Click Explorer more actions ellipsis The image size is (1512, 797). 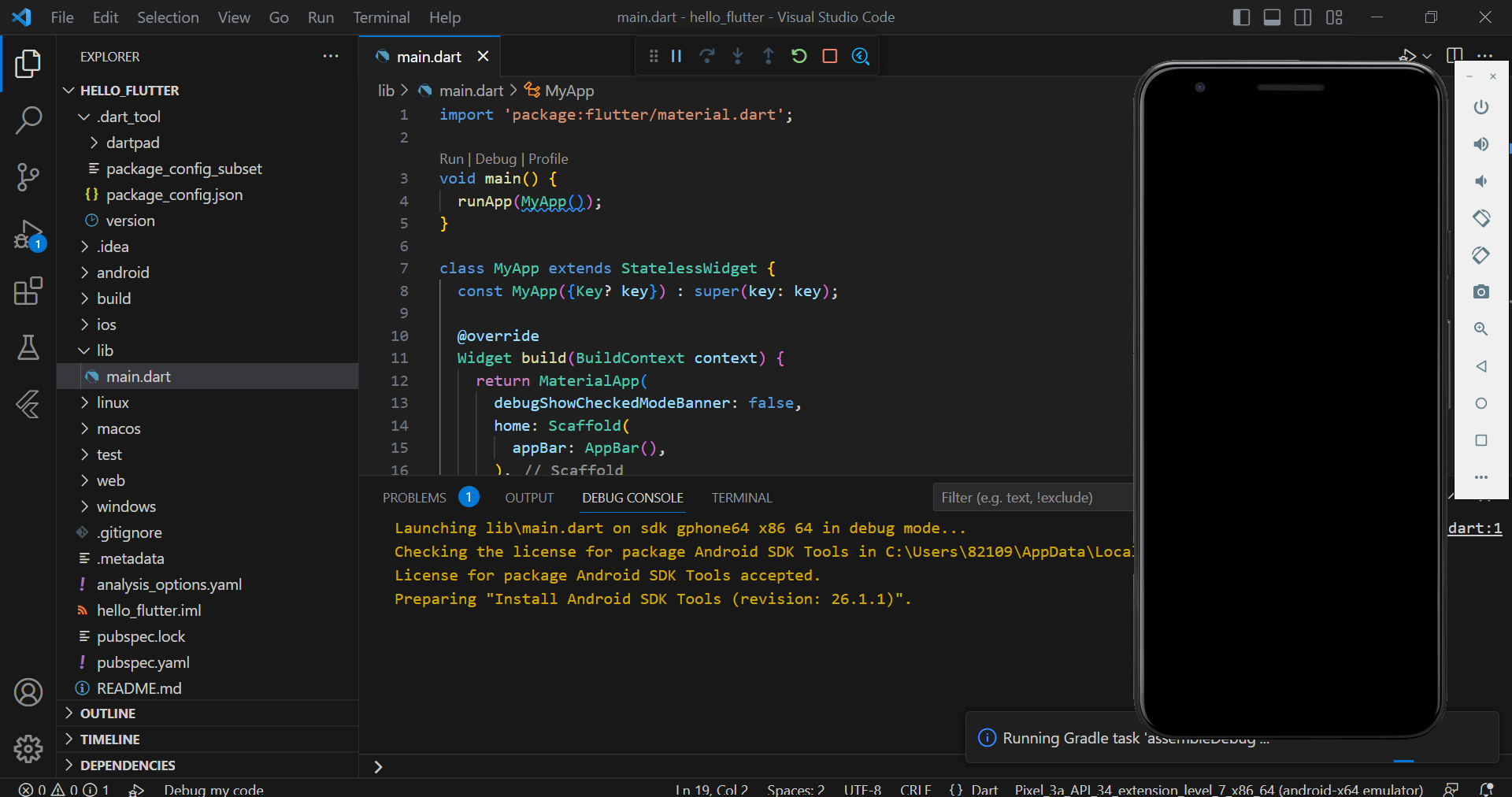click(x=331, y=56)
